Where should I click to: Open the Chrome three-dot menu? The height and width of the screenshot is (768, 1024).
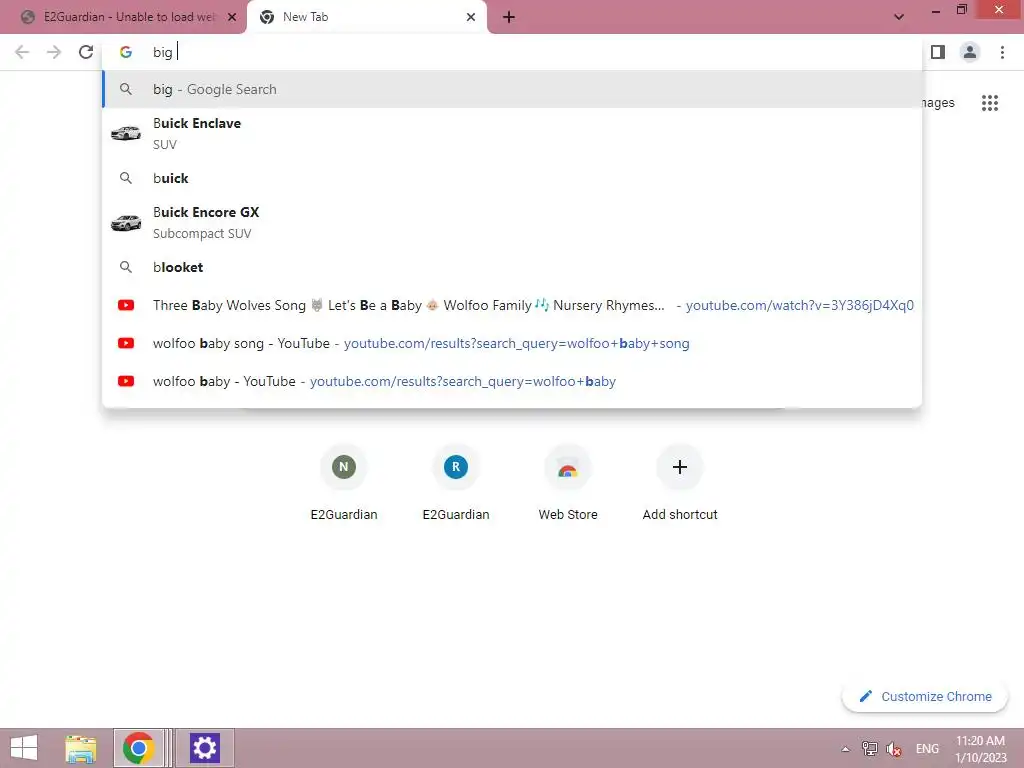tap(1002, 52)
